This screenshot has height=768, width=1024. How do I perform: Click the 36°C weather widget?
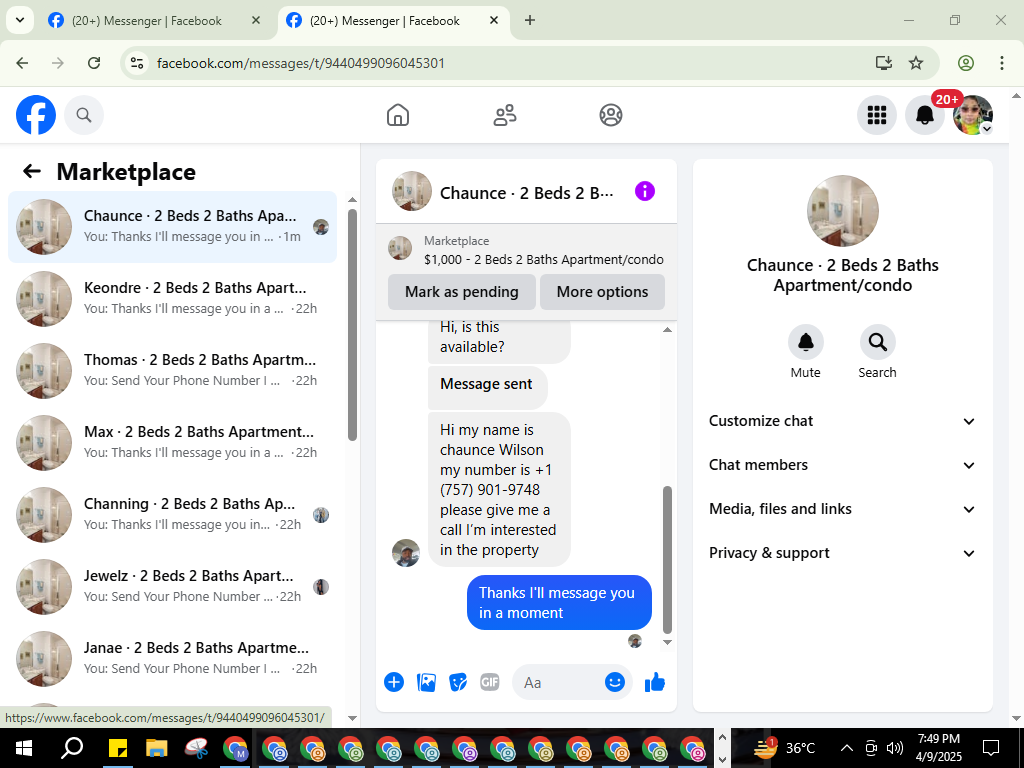(x=785, y=748)
